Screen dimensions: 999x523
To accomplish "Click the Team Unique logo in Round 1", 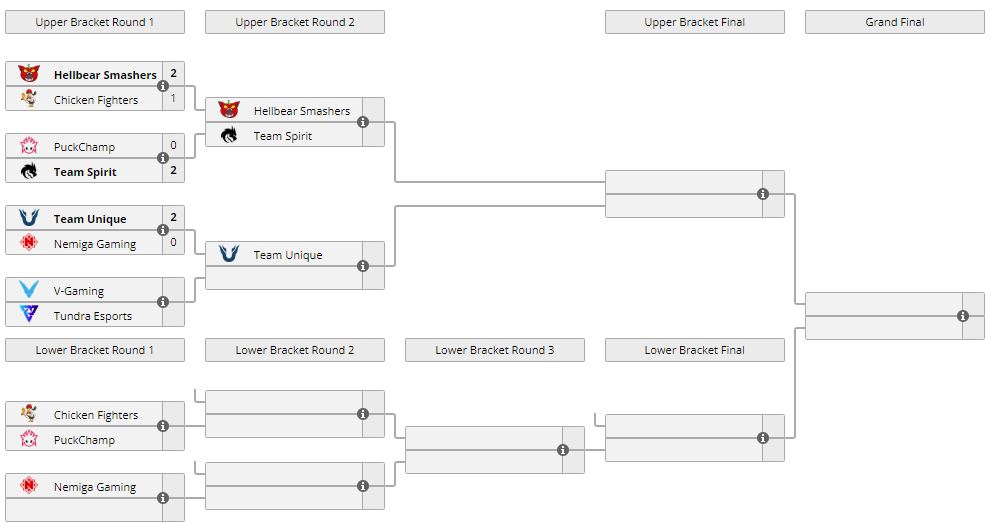I will pos(29,218).
